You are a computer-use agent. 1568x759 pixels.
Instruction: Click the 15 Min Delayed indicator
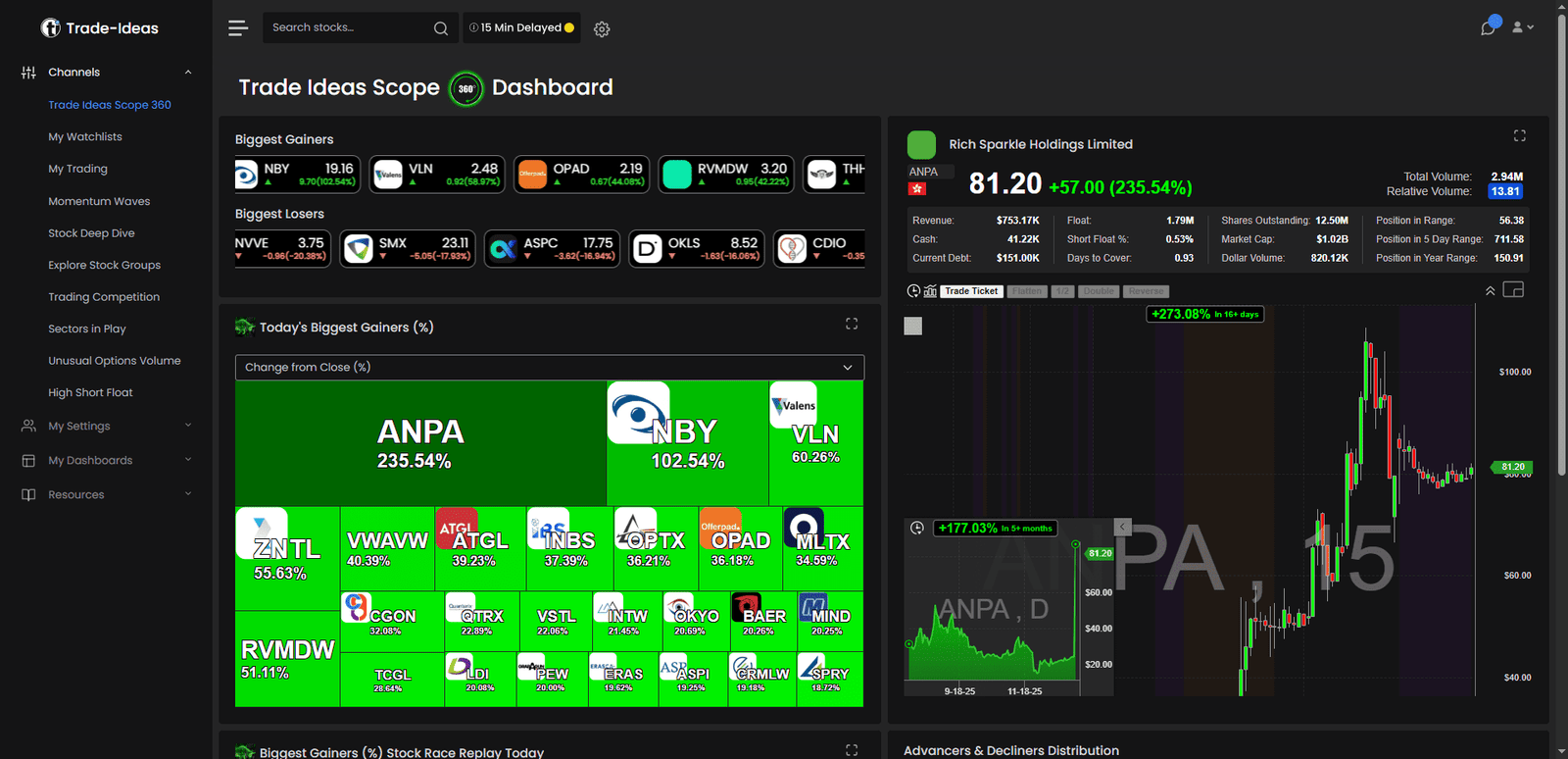521,27
